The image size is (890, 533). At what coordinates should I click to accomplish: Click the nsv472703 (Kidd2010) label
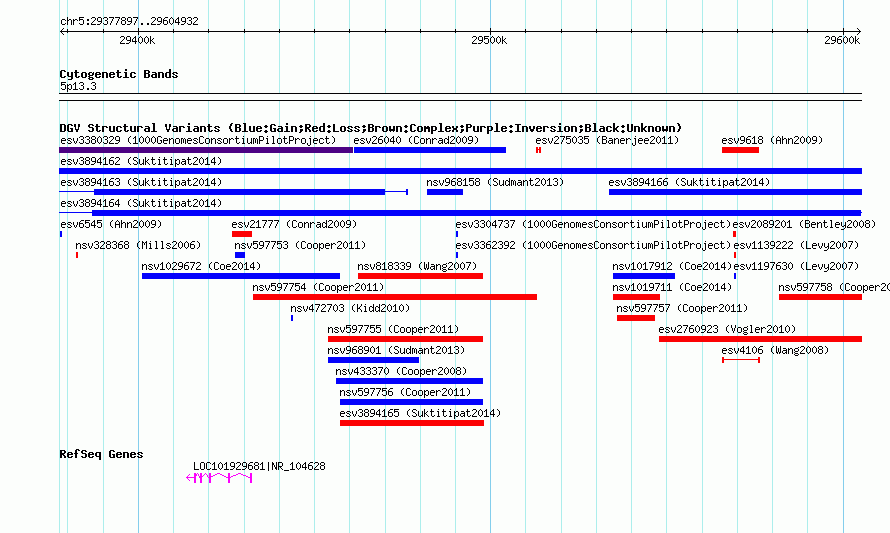point(350,308)
